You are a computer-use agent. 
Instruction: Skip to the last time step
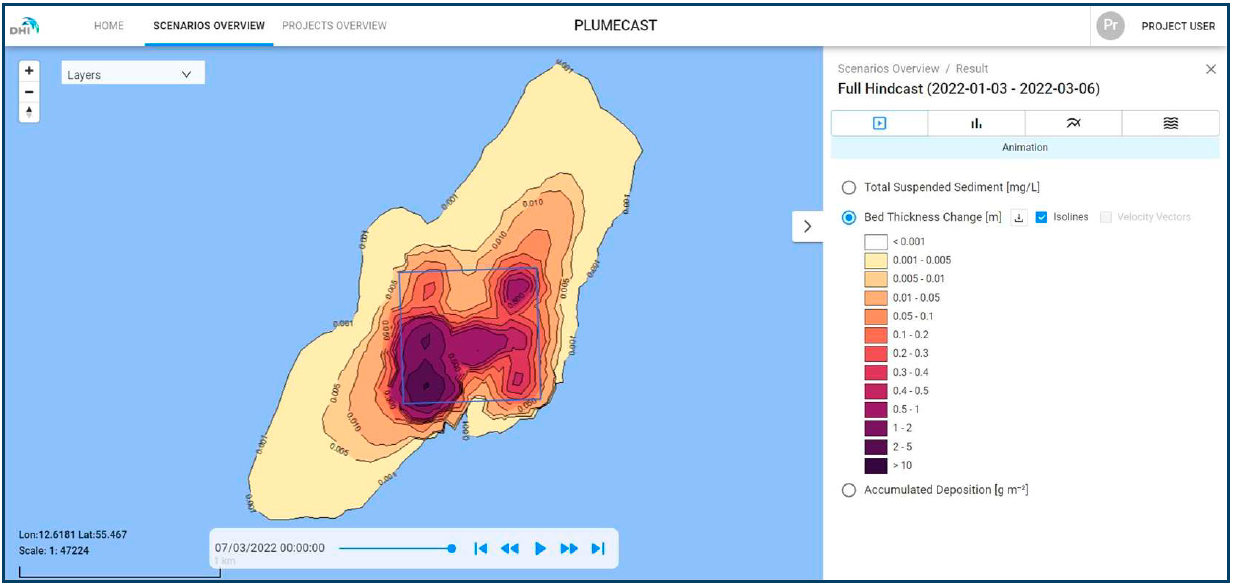(x=598, y=548)
